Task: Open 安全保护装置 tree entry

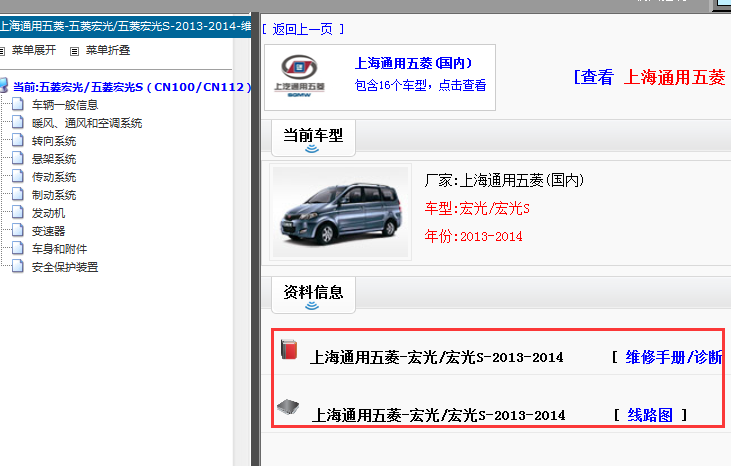Action: coord(65,267)
